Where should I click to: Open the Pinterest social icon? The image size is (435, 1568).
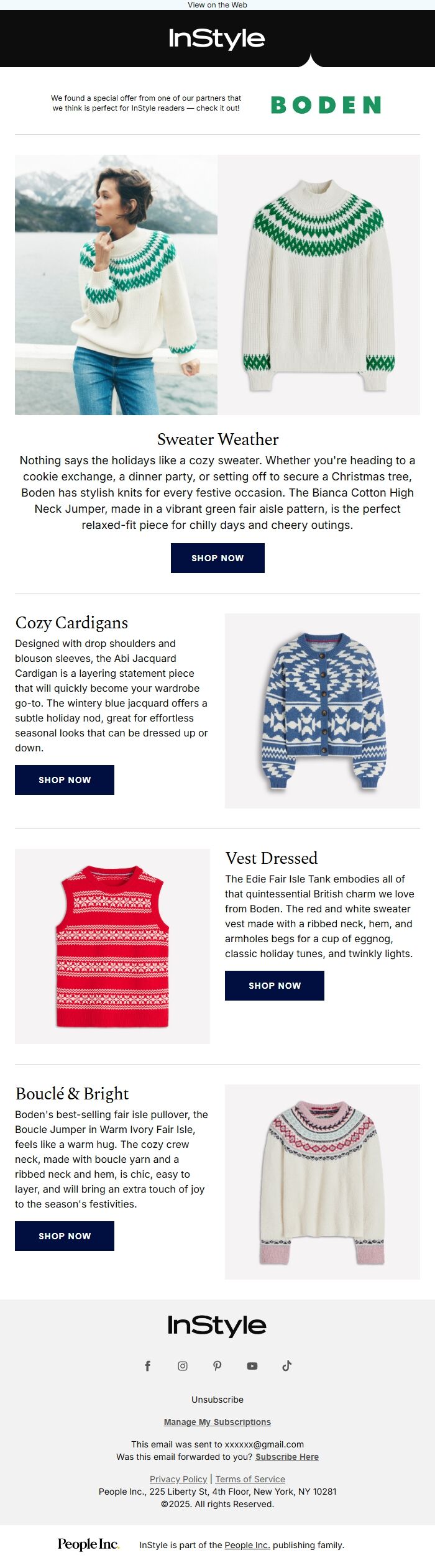[x=217, y=1365]
